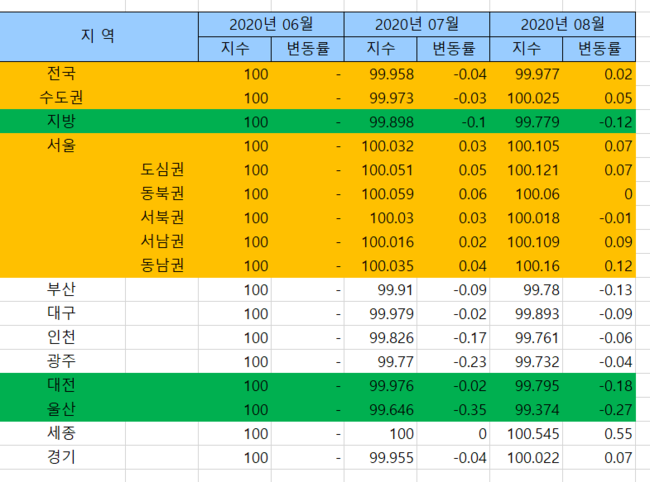Viewport: 650px width, 482px height.
Task: Click the 지 역 header cell
Action: tap(98, 36)
